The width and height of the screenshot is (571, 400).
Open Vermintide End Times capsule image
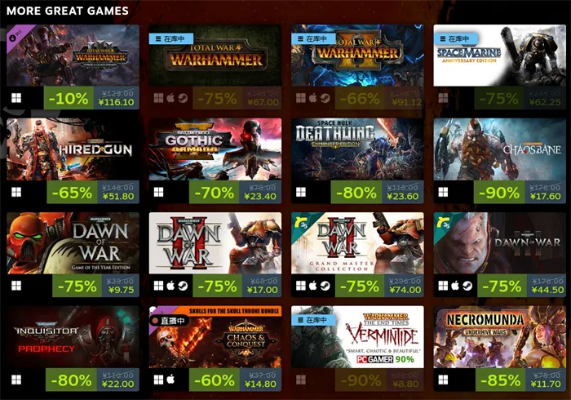click(358, 337)
